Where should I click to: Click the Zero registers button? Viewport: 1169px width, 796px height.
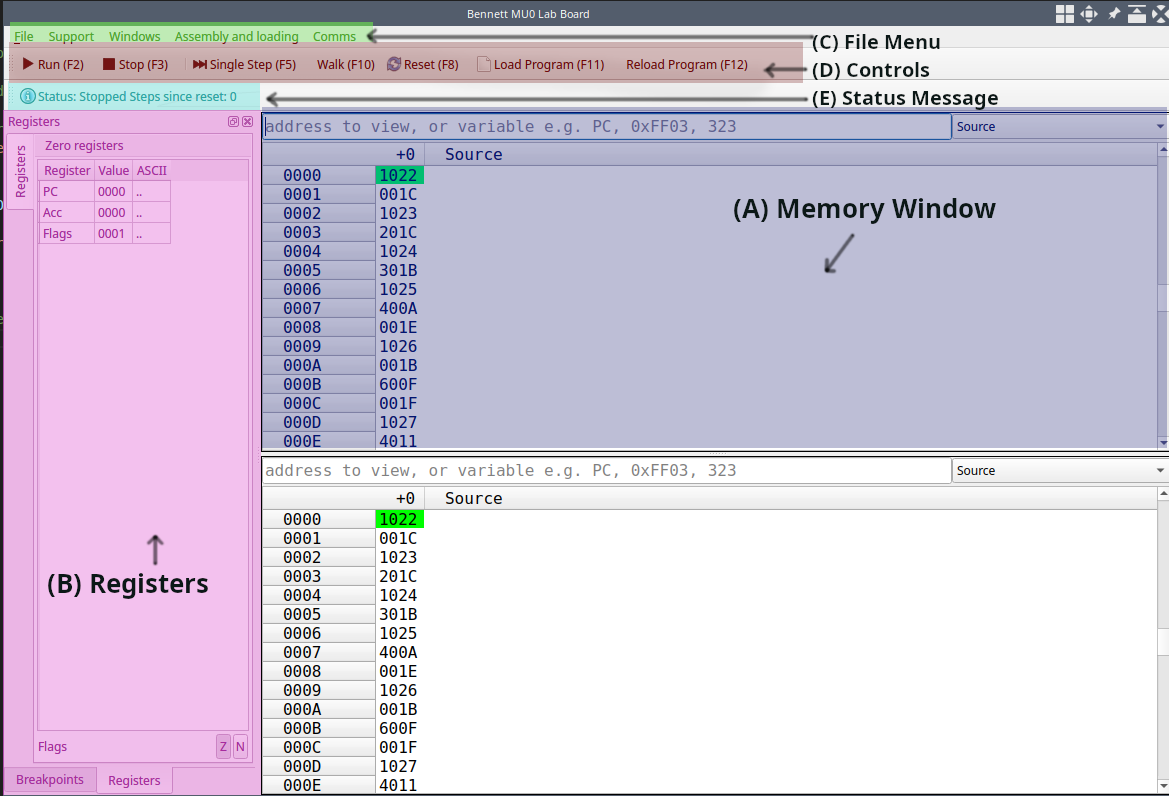click(x=84, y=146)
